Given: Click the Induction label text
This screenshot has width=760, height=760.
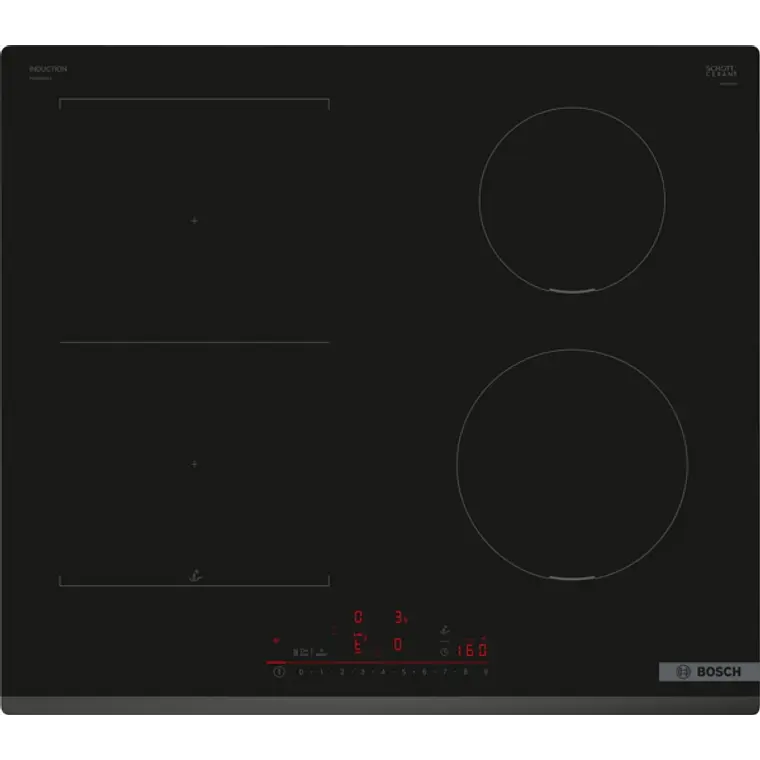Looking at the screenshot, I should point(47,69).
